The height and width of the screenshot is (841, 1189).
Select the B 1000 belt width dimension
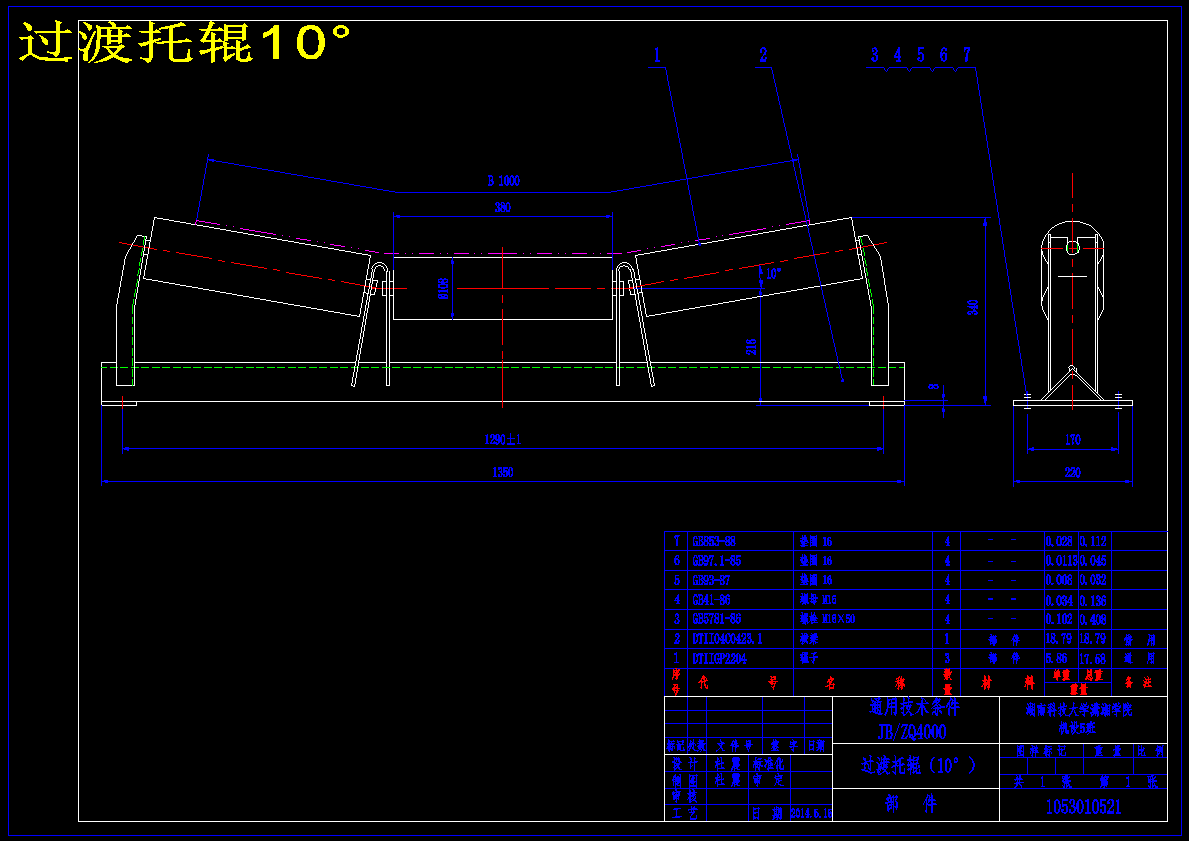504,181
